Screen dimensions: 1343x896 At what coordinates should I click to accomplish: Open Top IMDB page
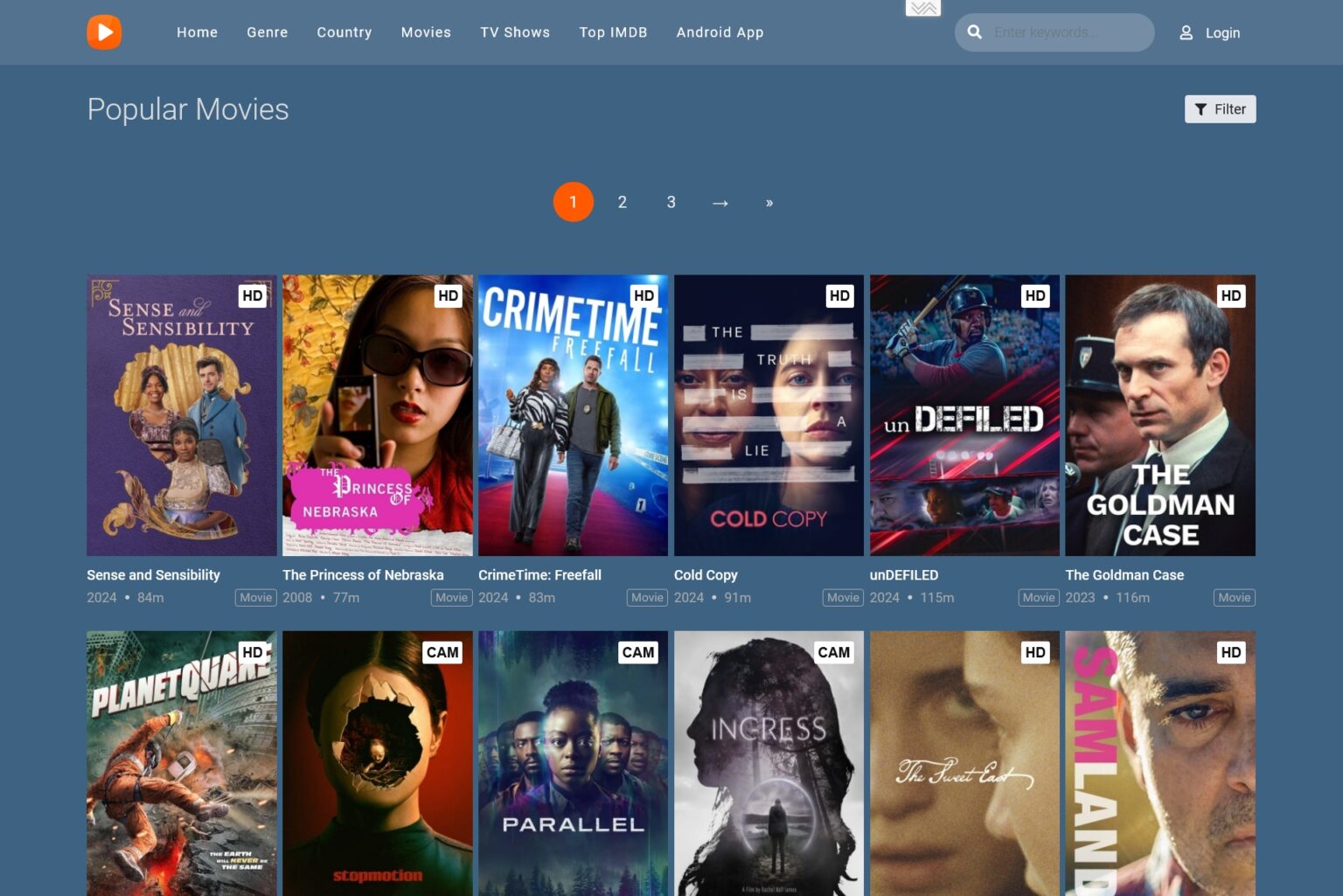613,32
